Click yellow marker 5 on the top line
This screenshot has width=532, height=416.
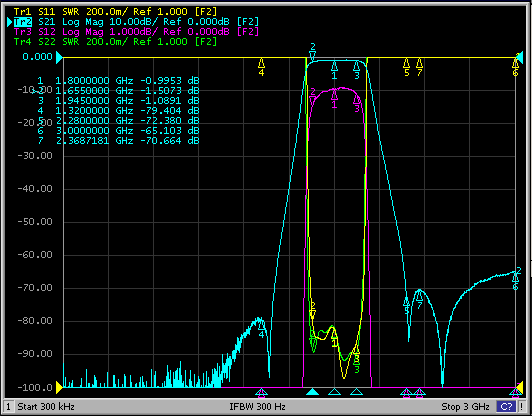click(x=406, y=67)
